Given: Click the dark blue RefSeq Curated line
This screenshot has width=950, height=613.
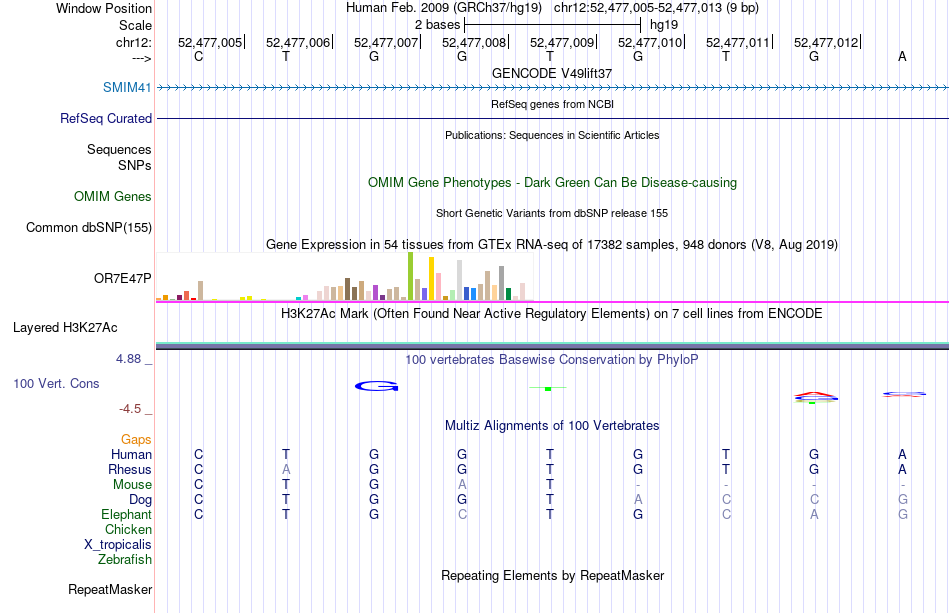Looking at the screenshot, I should click(x=553, y=118).
